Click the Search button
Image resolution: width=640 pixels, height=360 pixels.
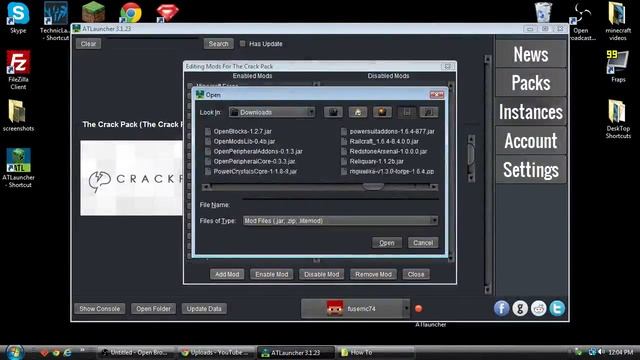218,44
